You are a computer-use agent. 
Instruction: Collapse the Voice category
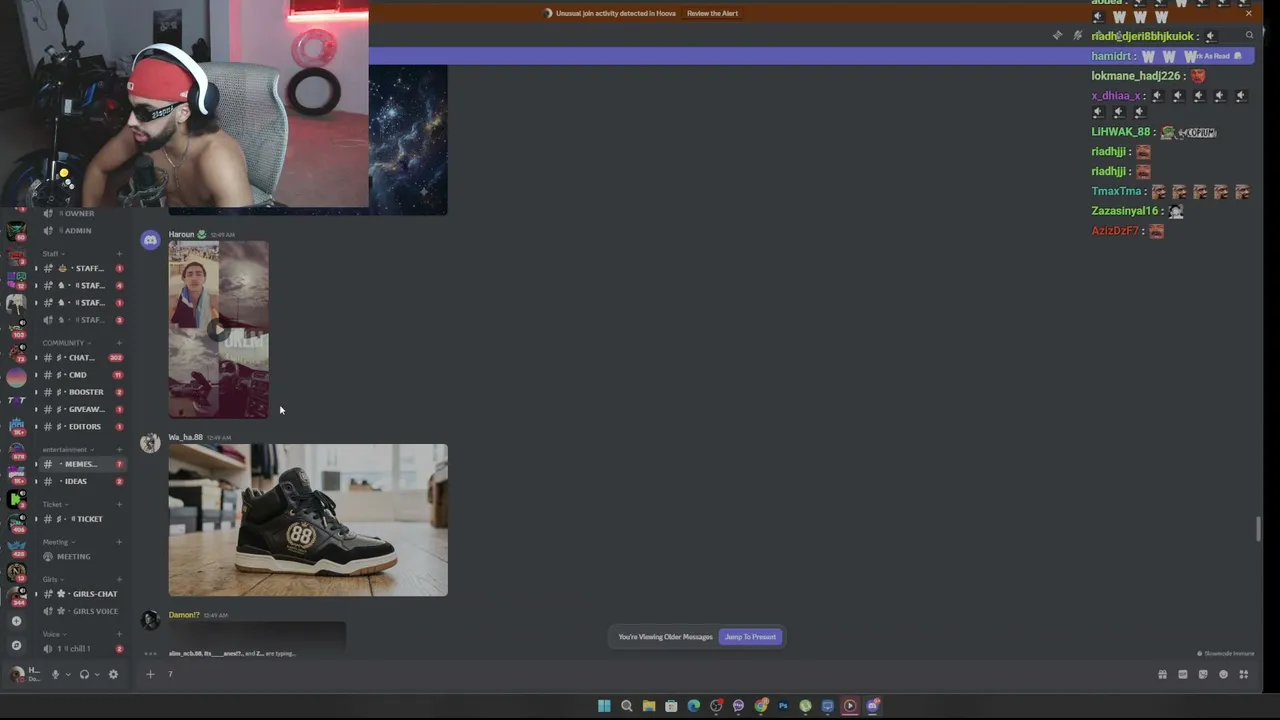coord(54,634)
